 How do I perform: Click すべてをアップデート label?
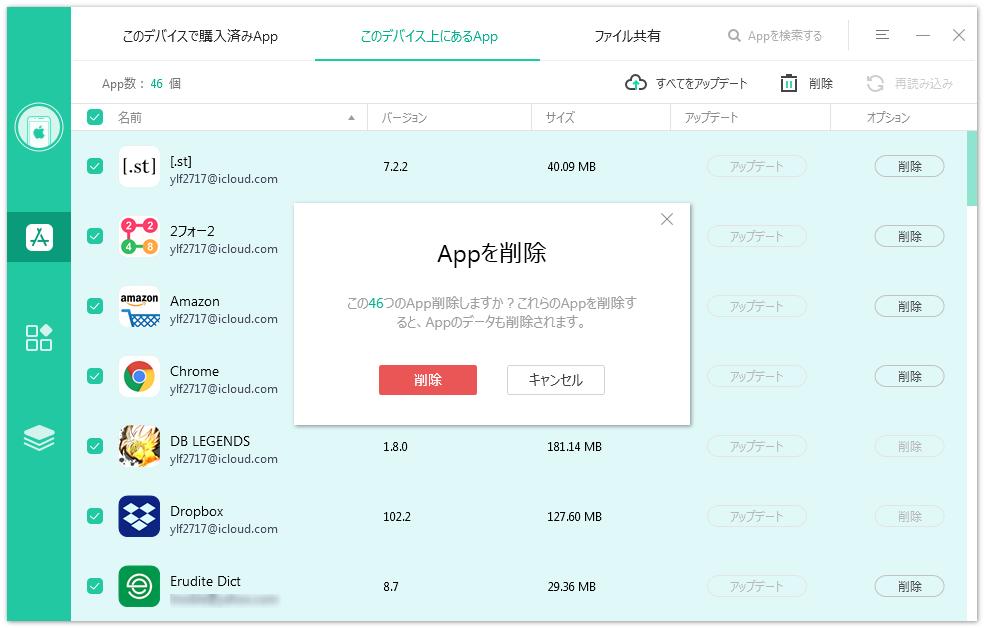(702, 83)
